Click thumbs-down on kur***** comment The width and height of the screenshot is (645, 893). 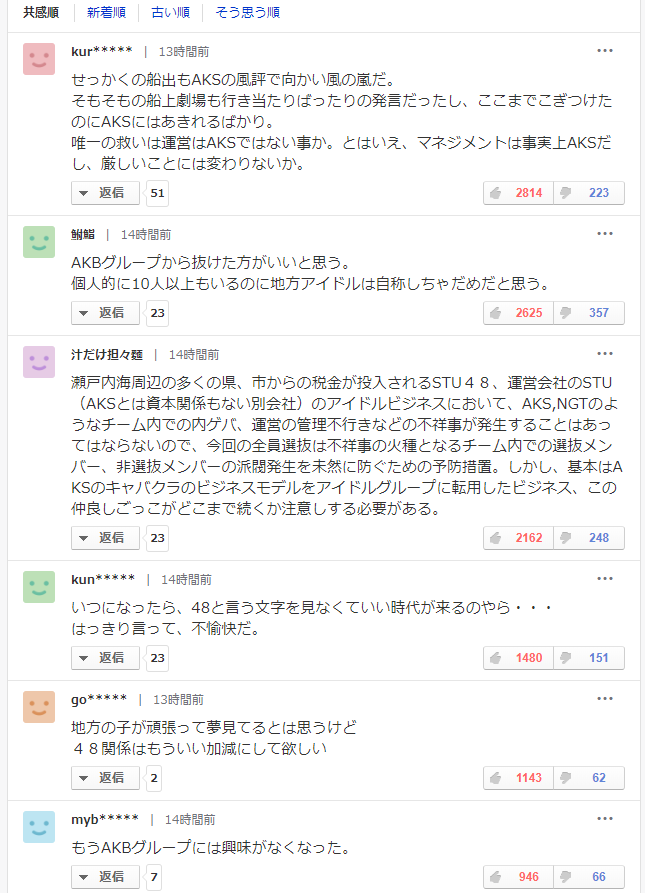click(589, 193)
